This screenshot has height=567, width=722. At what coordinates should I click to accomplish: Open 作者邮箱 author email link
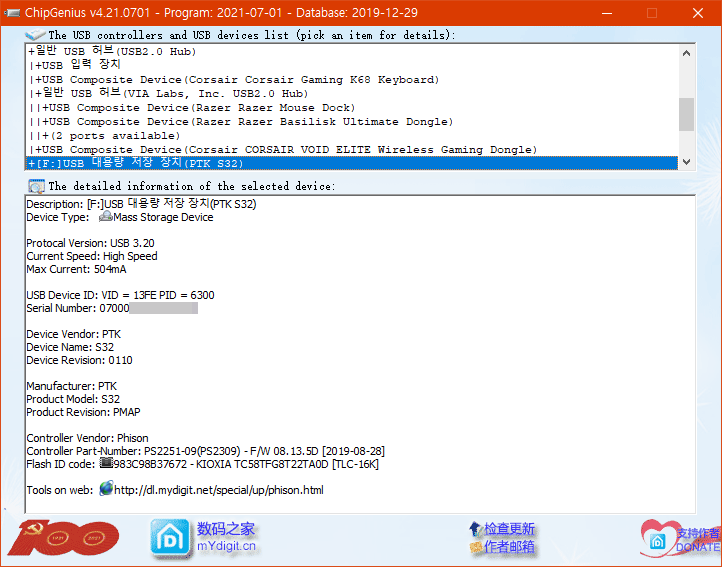[x=509, y=547]
